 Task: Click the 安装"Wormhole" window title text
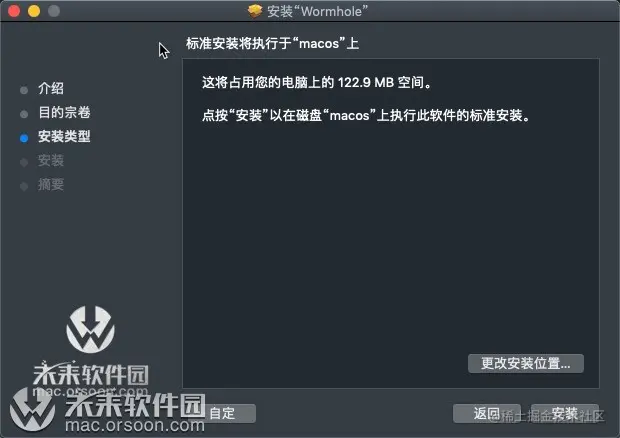[318, 11]
